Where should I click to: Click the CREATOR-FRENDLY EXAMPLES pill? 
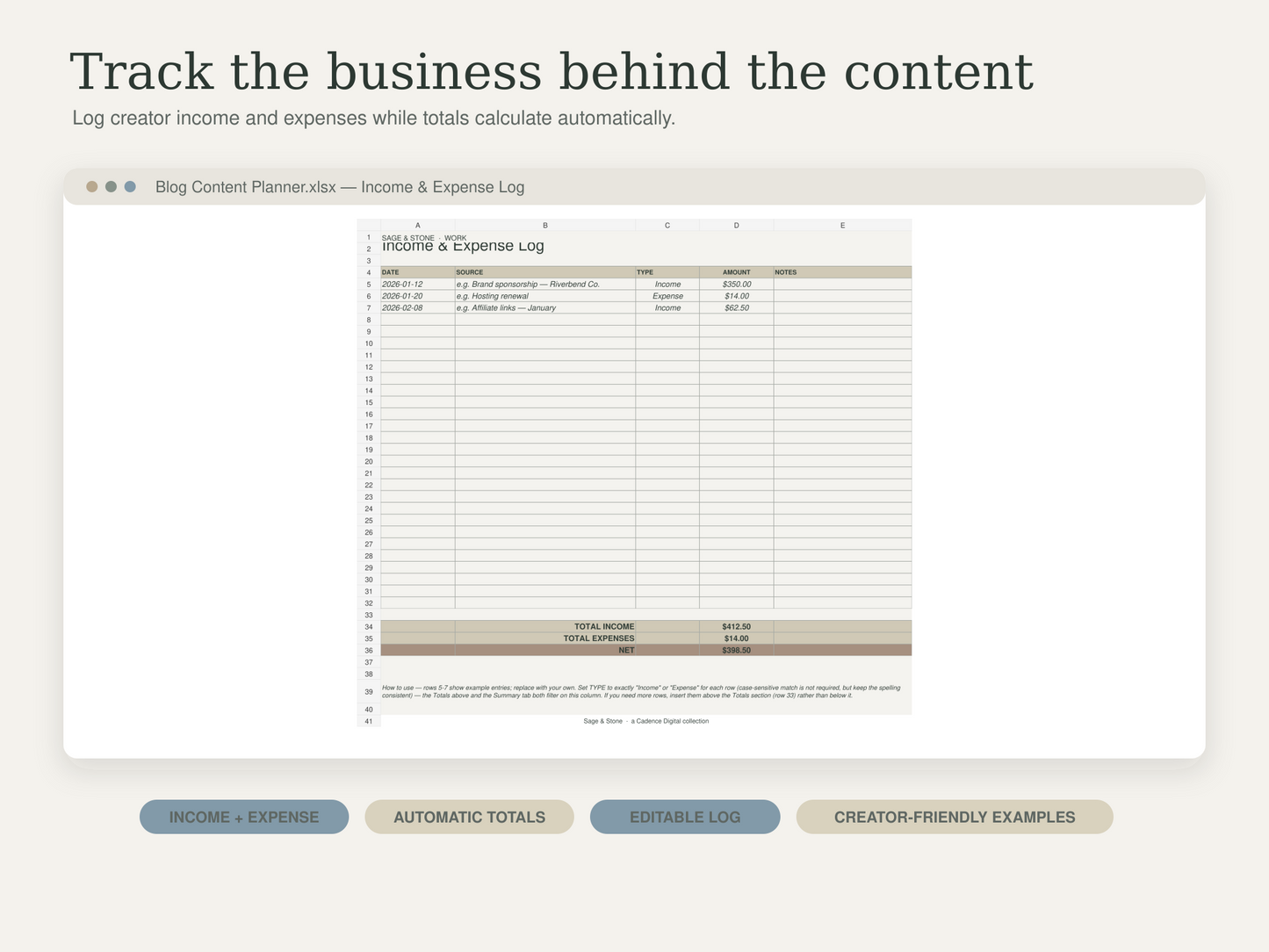coord(955,817)
